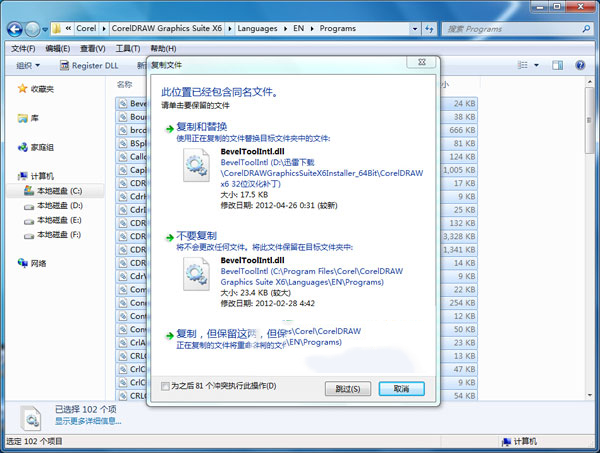Enable 为之后 81 个冲突执行此操作 checkbox
This screenshot has width=600, height=453.
pyautogui.click(x=165, y=386)
